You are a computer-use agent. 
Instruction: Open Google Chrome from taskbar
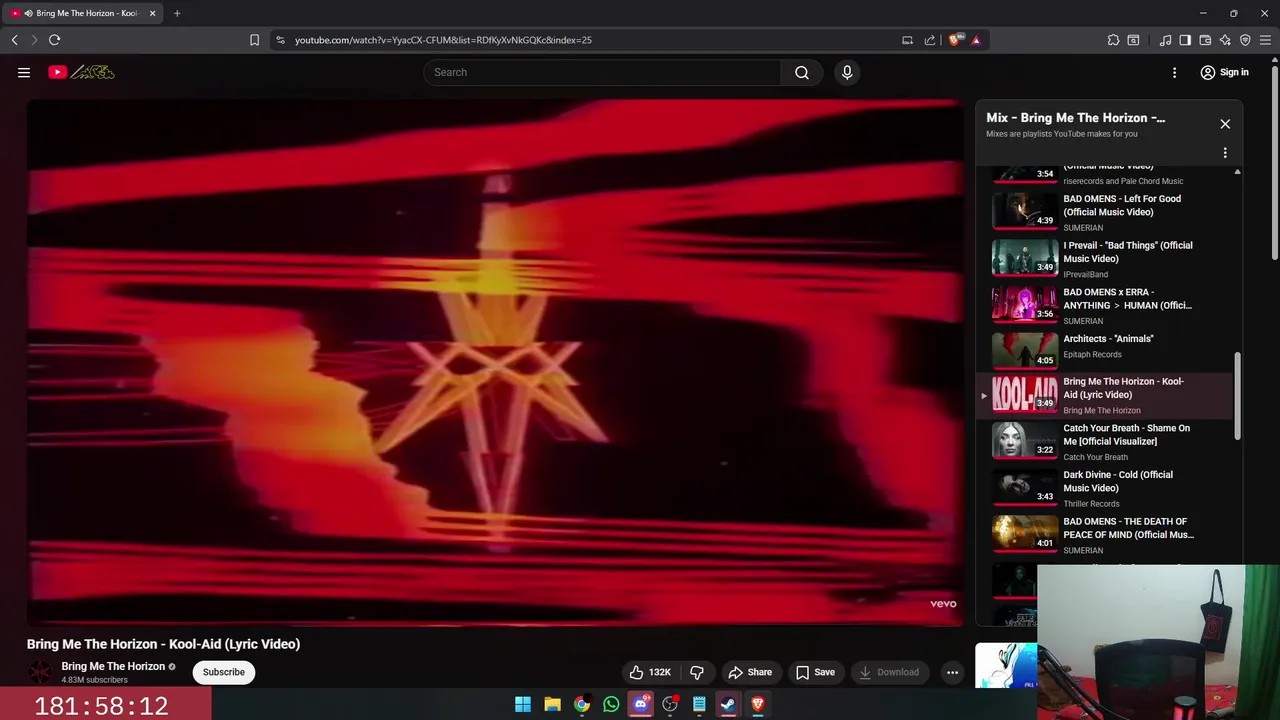click(582, 704)
